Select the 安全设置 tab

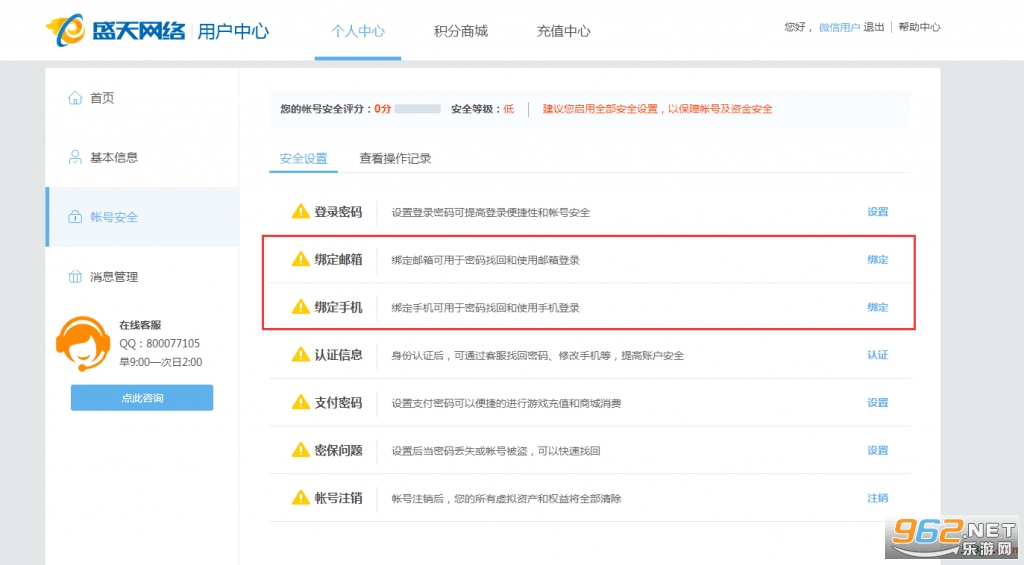tap(303, 158)
